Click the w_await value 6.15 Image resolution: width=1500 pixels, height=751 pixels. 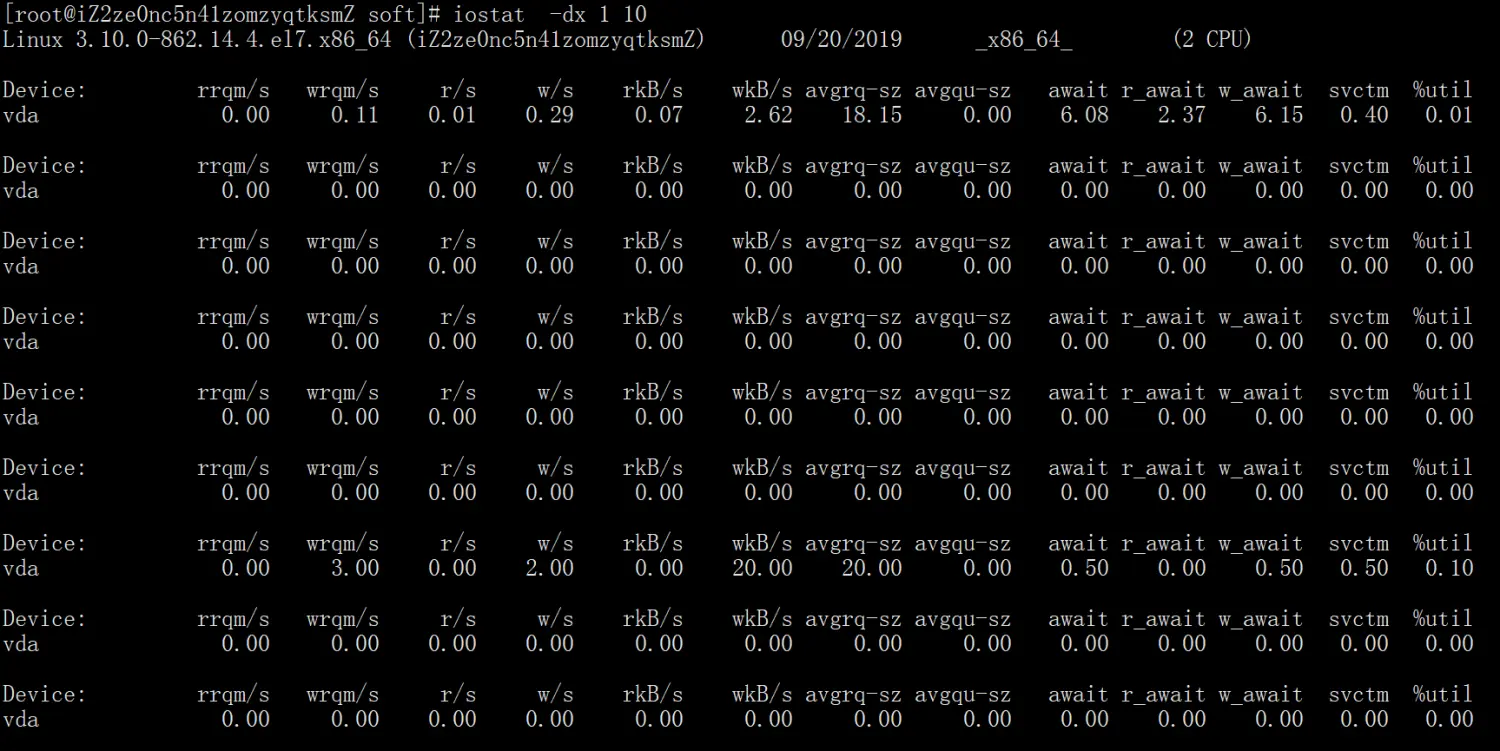[x=1279, y=115]
